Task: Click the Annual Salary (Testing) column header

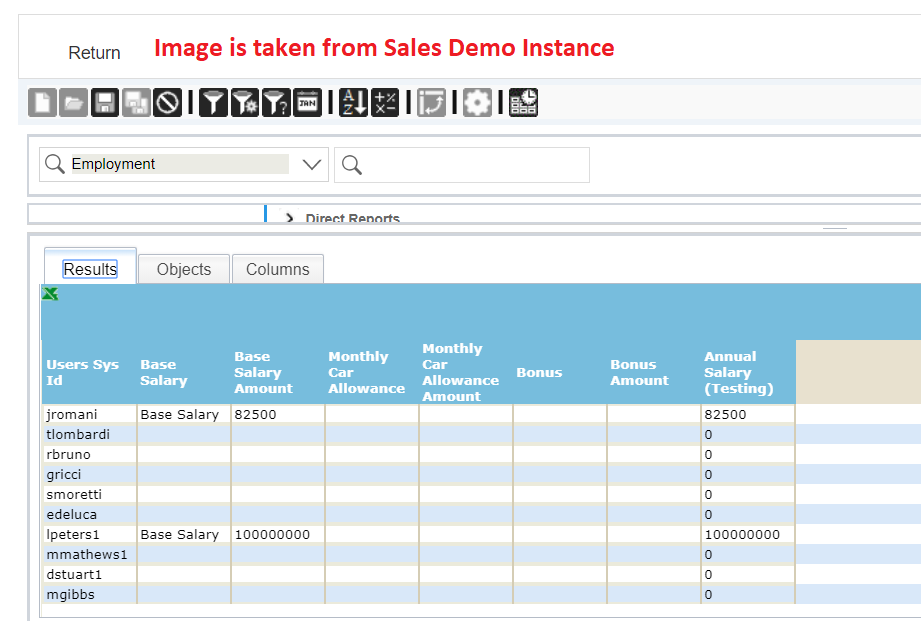Action: click(x=748, y=372)
